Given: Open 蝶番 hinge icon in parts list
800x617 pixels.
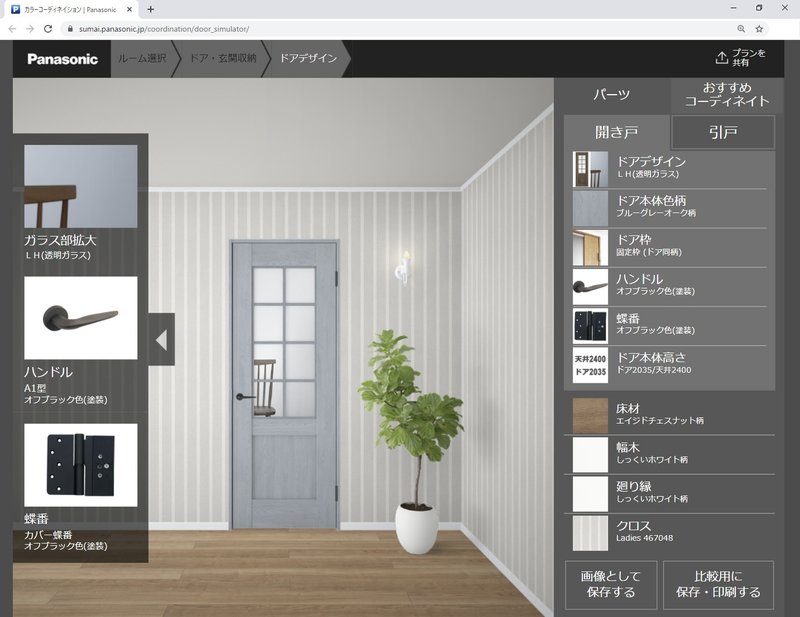Looking at the screenshot, I should 590,326.
